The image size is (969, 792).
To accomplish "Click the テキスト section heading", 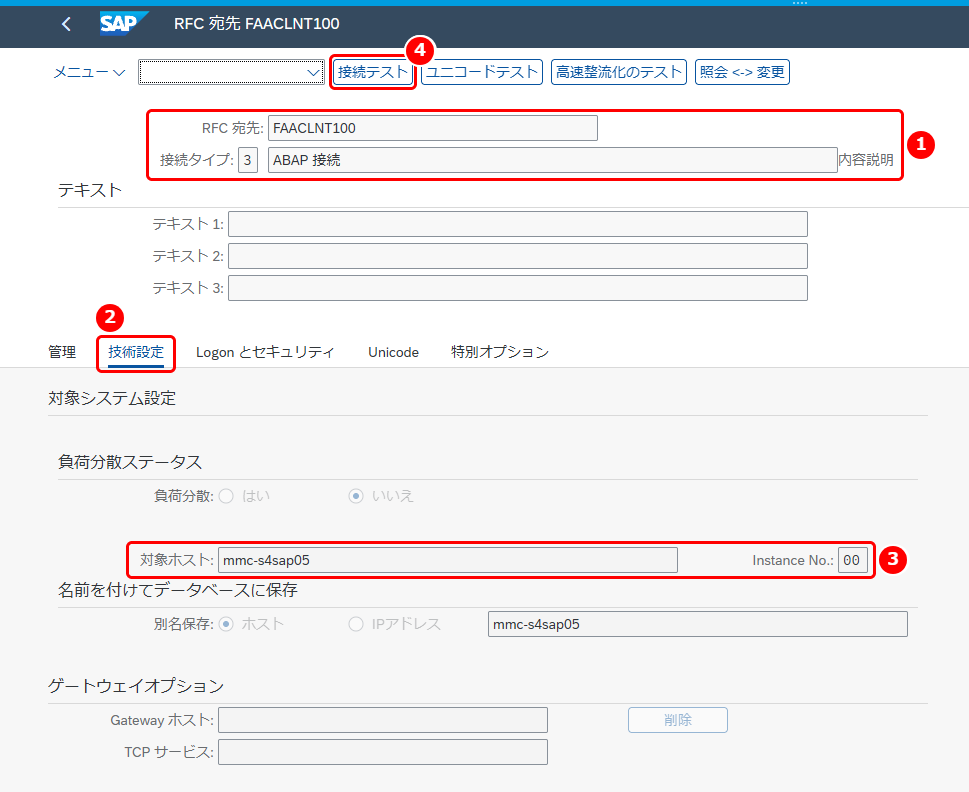I will 90,190.
